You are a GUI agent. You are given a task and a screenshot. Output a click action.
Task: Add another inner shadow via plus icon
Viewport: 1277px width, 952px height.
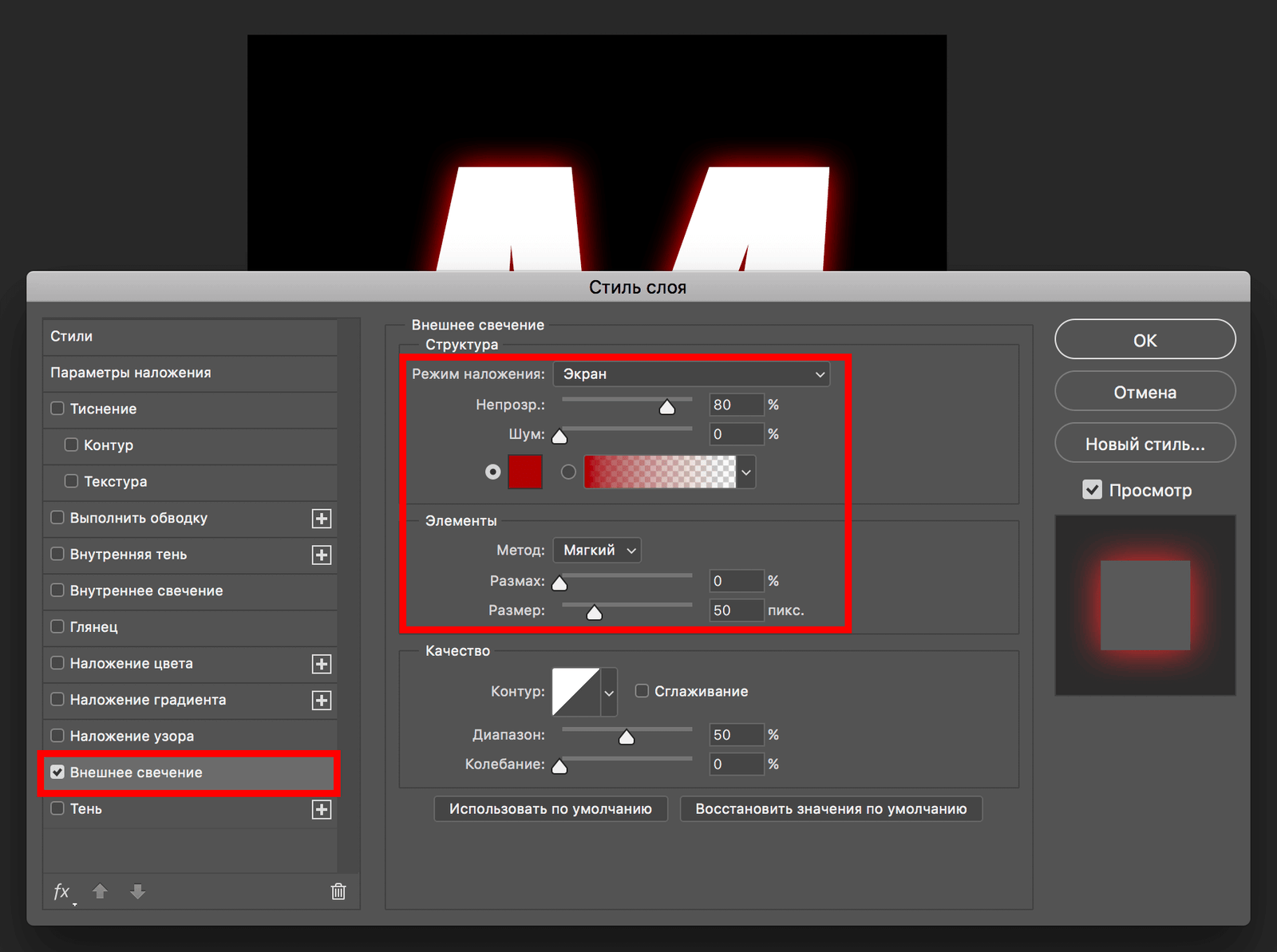point(322,555)
